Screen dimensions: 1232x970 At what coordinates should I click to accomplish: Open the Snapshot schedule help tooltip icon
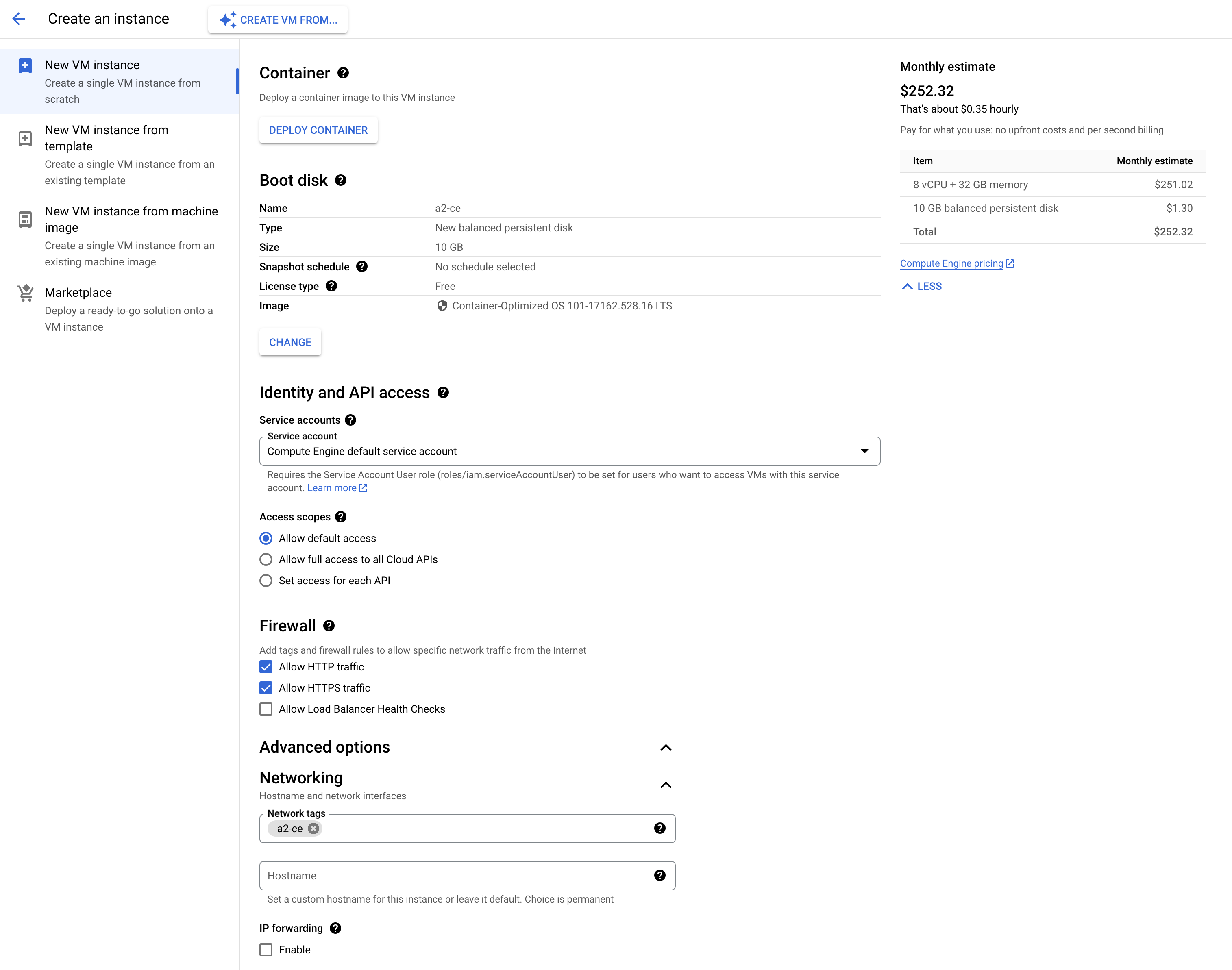tap(362, 266)
